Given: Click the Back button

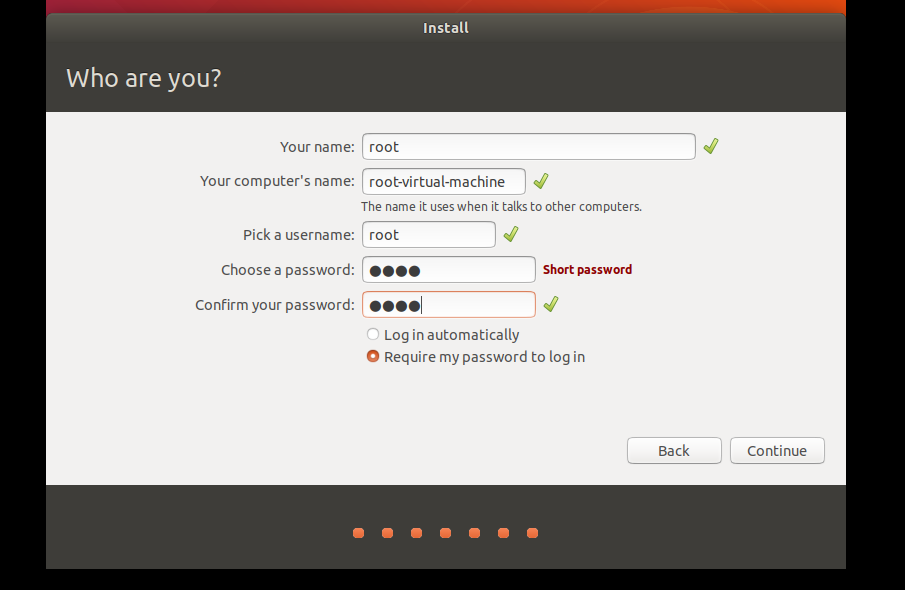Looking at the screenshot, I should (x=674, y=450).
